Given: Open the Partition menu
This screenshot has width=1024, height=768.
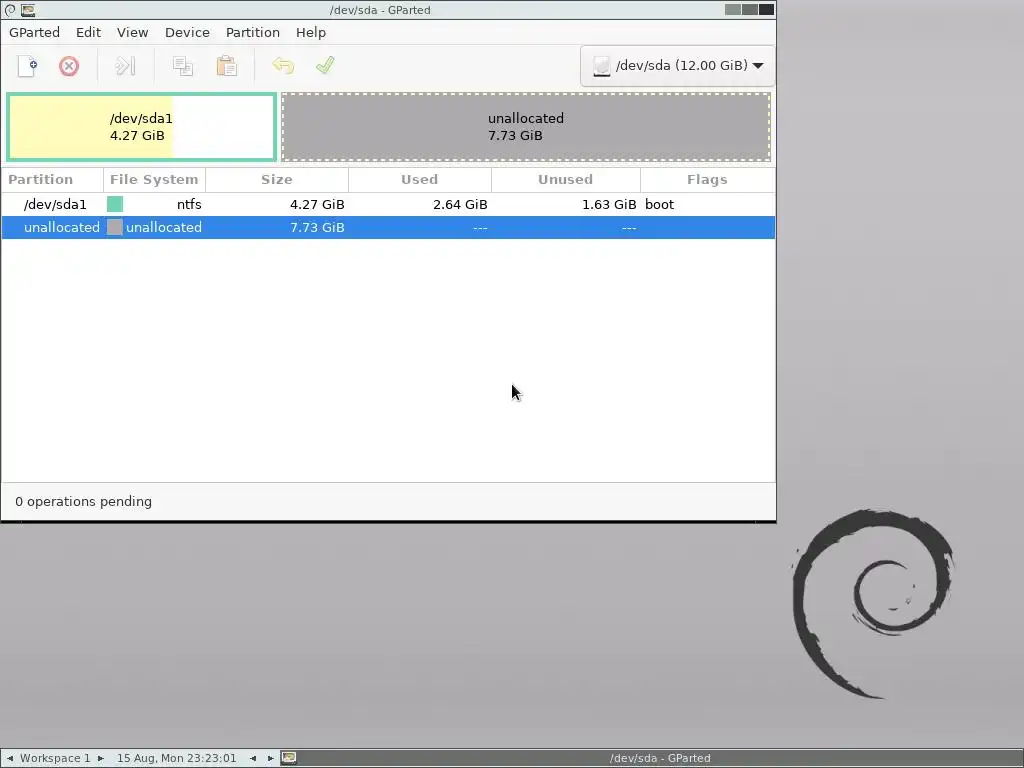Looking at the screenshot, I should click(253, 33).
